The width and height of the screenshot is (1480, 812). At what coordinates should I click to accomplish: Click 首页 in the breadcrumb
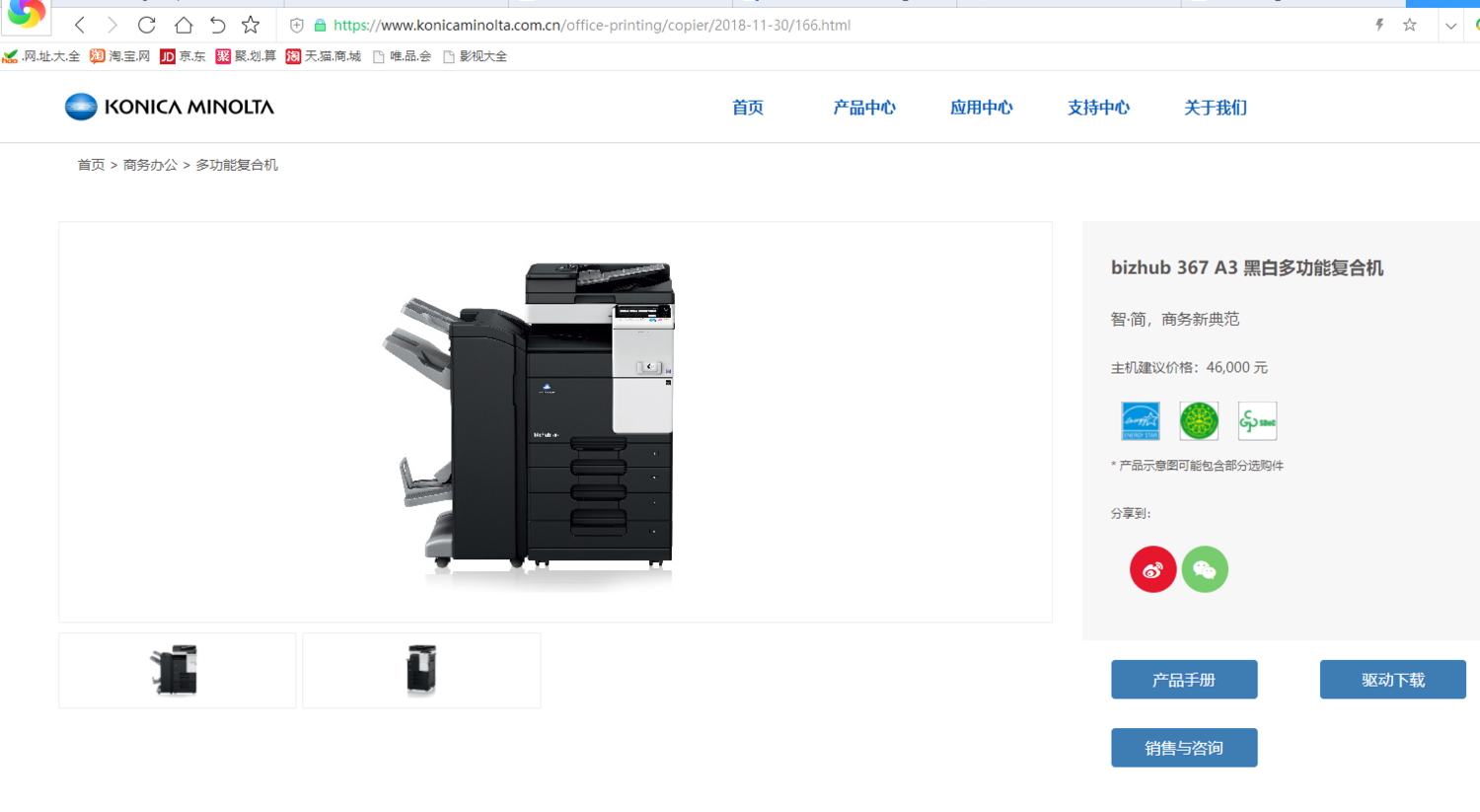91,165
